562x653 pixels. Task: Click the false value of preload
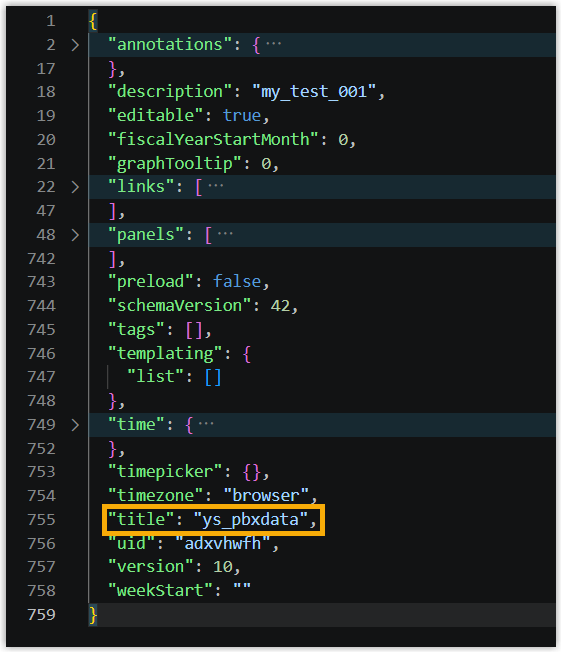237,282
